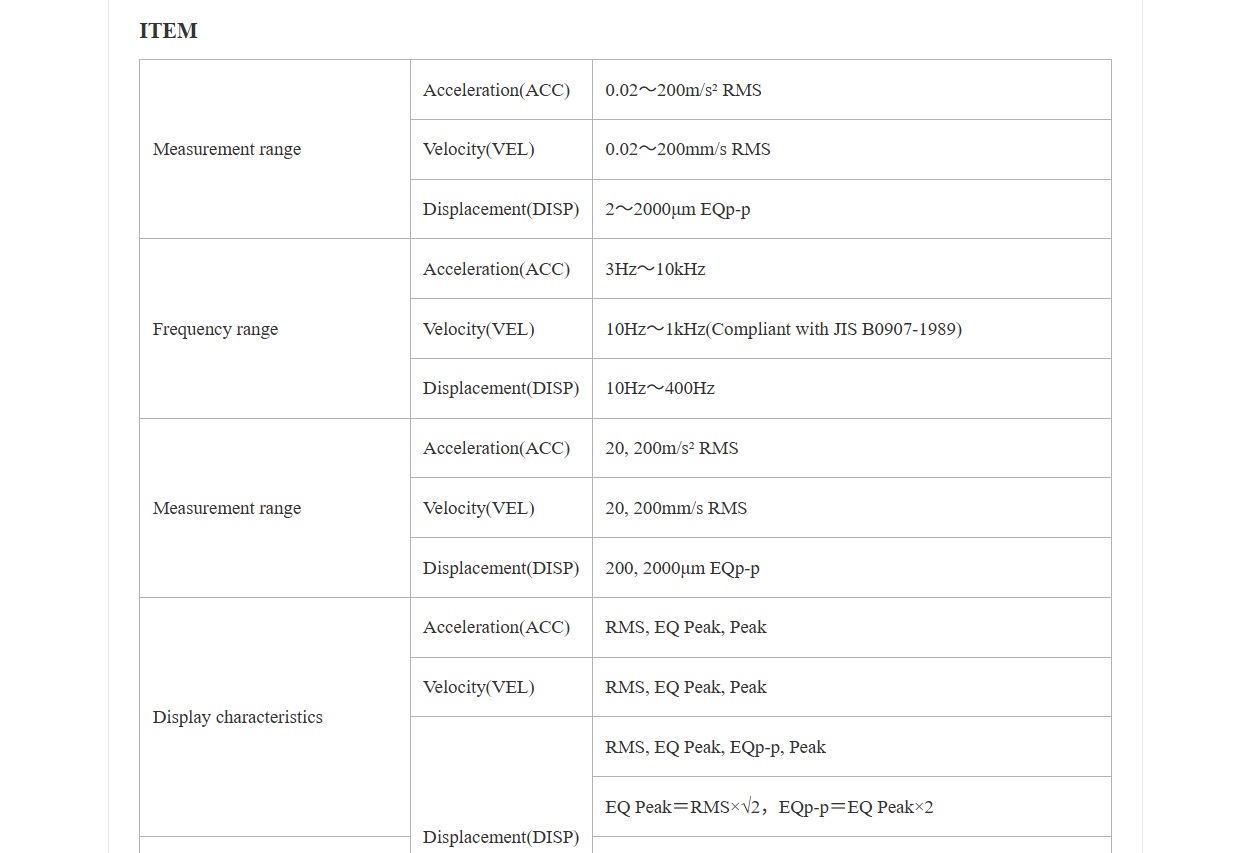Click the ITEM heading
This screenshot has width=1243, height=853.
click(x=168, y=31)
